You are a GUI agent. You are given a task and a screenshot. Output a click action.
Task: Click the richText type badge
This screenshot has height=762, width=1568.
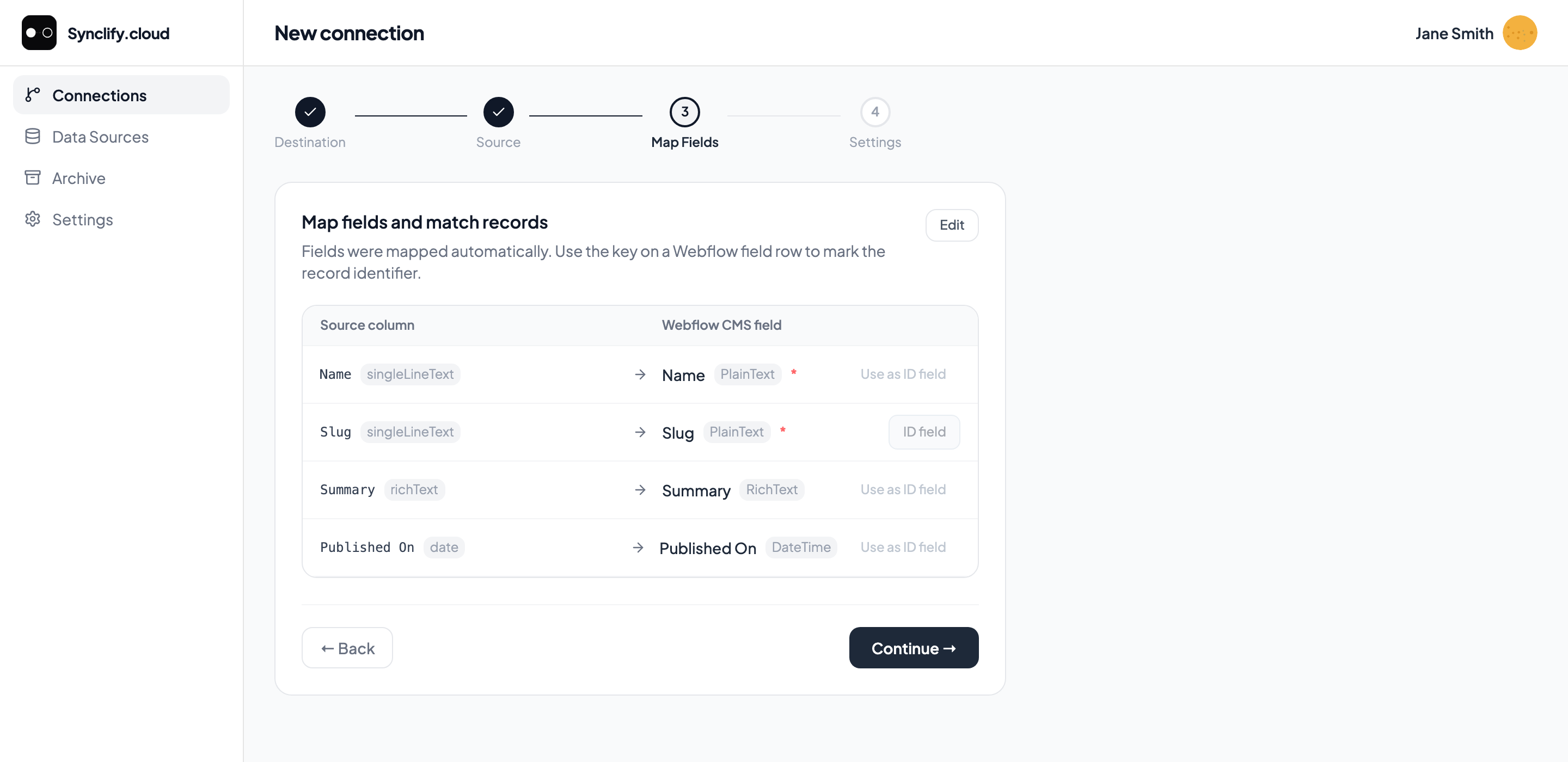click(x=414, y=490)
